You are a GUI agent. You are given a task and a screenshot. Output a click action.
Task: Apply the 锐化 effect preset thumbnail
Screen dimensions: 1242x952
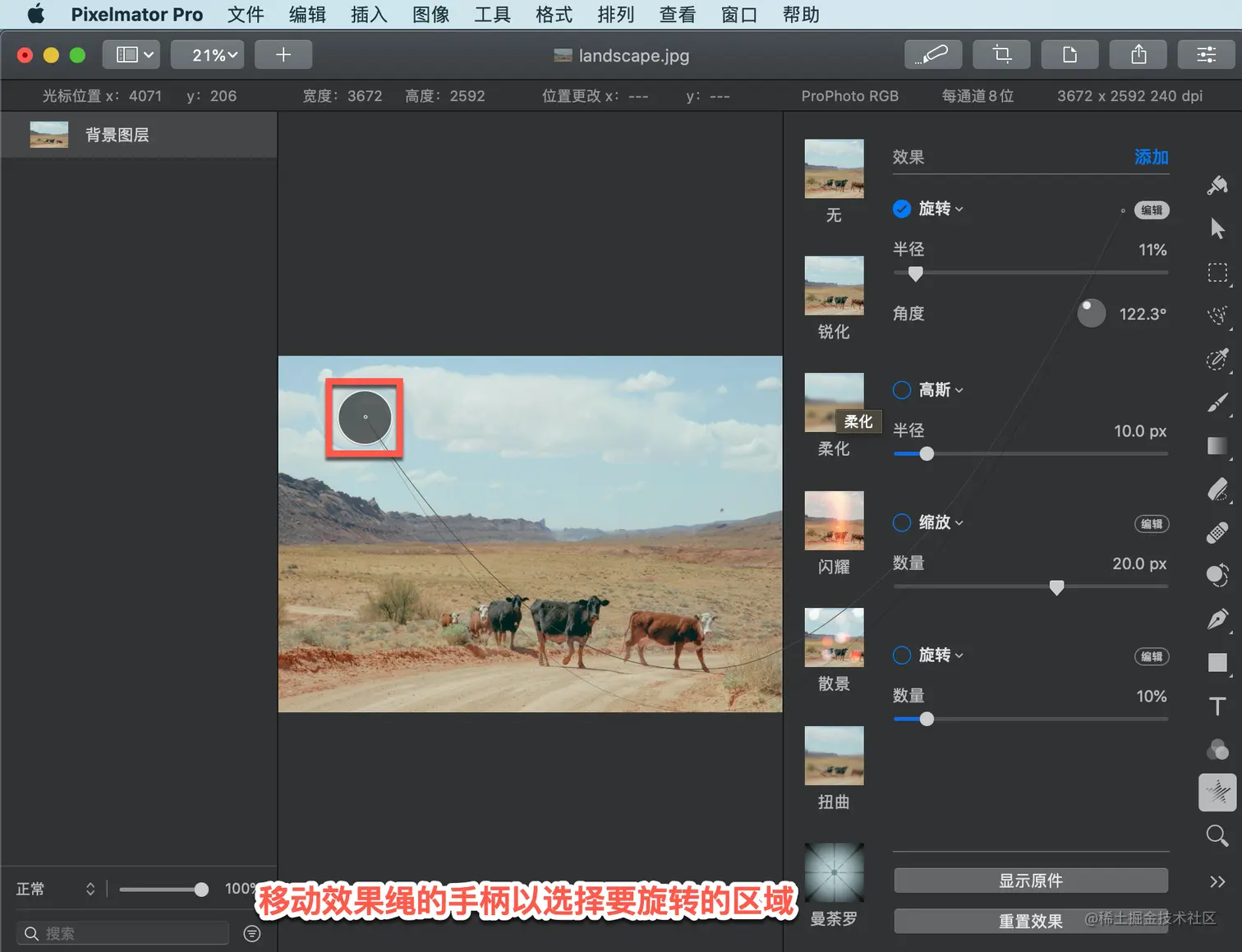click(x=834, y=286)
